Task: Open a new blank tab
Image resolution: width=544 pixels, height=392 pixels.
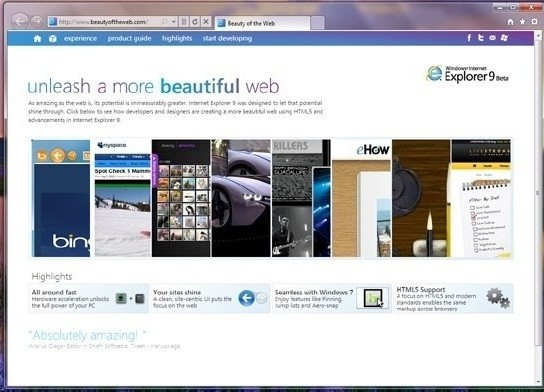Action: tap(317, 23)
